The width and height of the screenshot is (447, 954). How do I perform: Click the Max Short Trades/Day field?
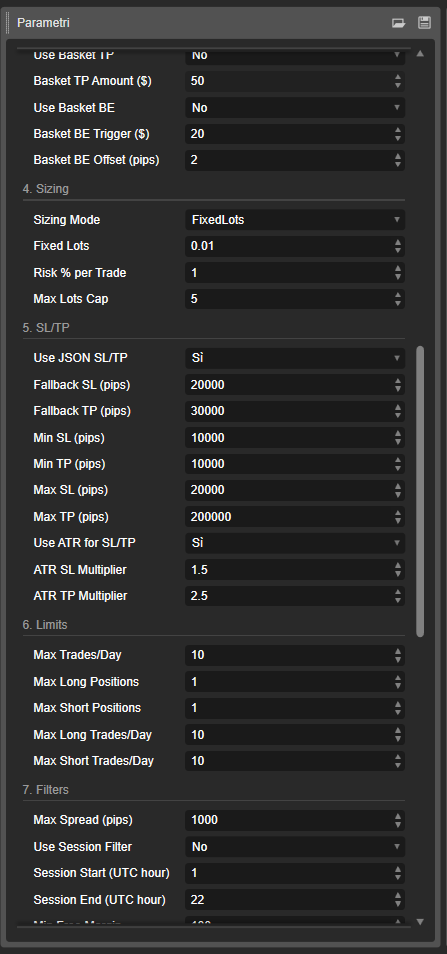click(x=295, y=761)
